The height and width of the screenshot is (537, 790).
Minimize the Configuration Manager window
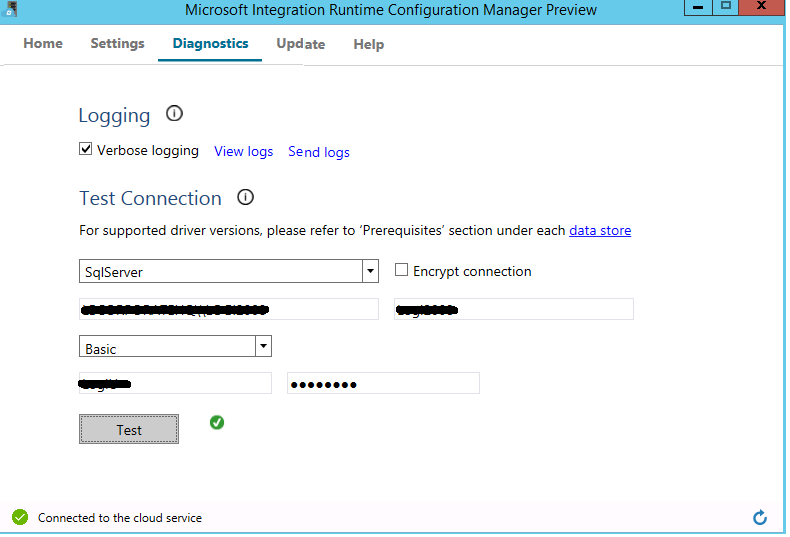point(698,7)
